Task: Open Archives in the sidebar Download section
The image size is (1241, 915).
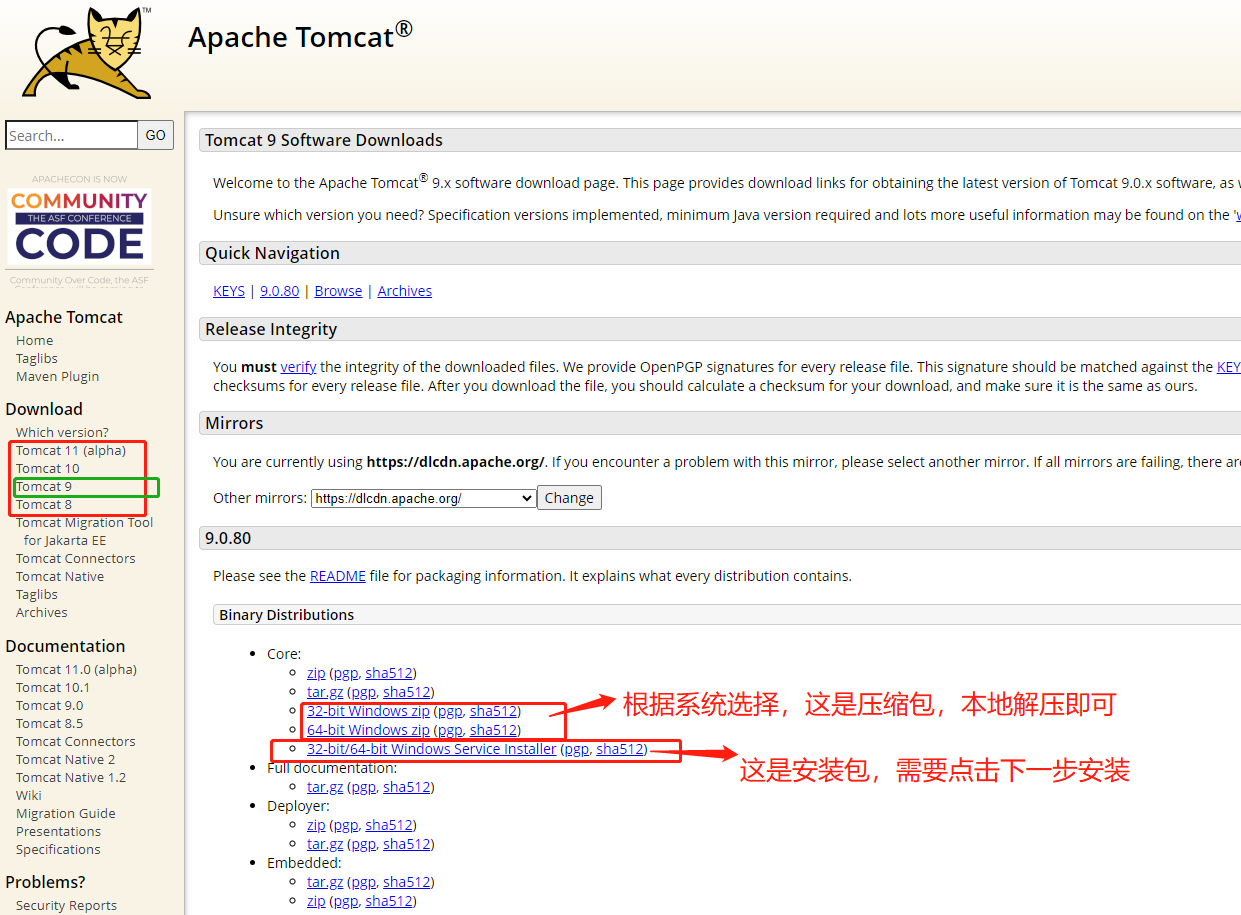Action: coord(42,612)
